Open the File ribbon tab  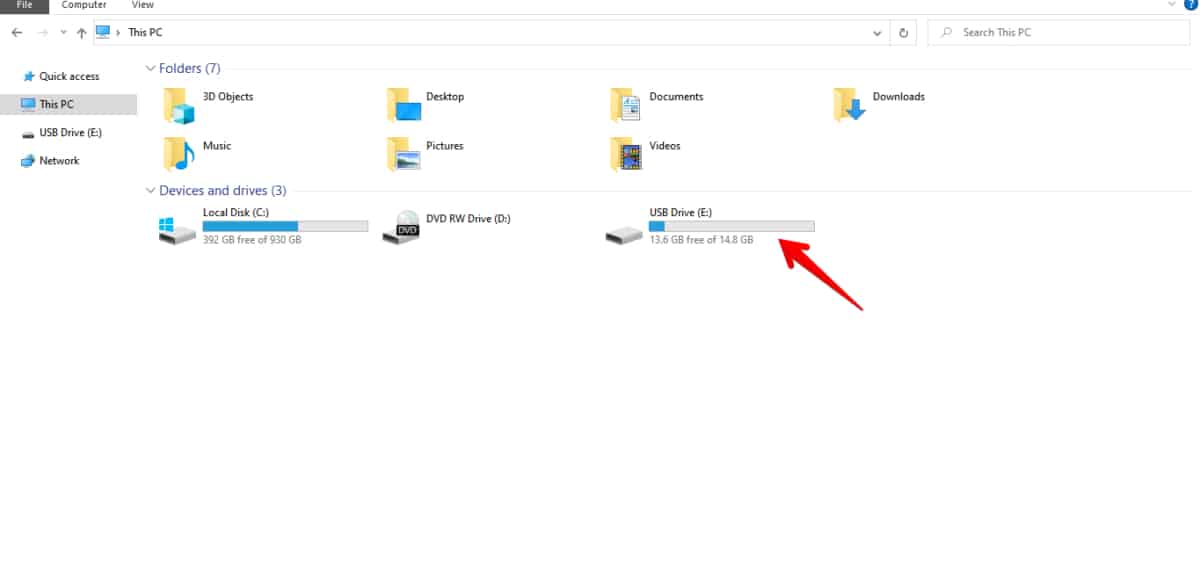coord(24,5)
